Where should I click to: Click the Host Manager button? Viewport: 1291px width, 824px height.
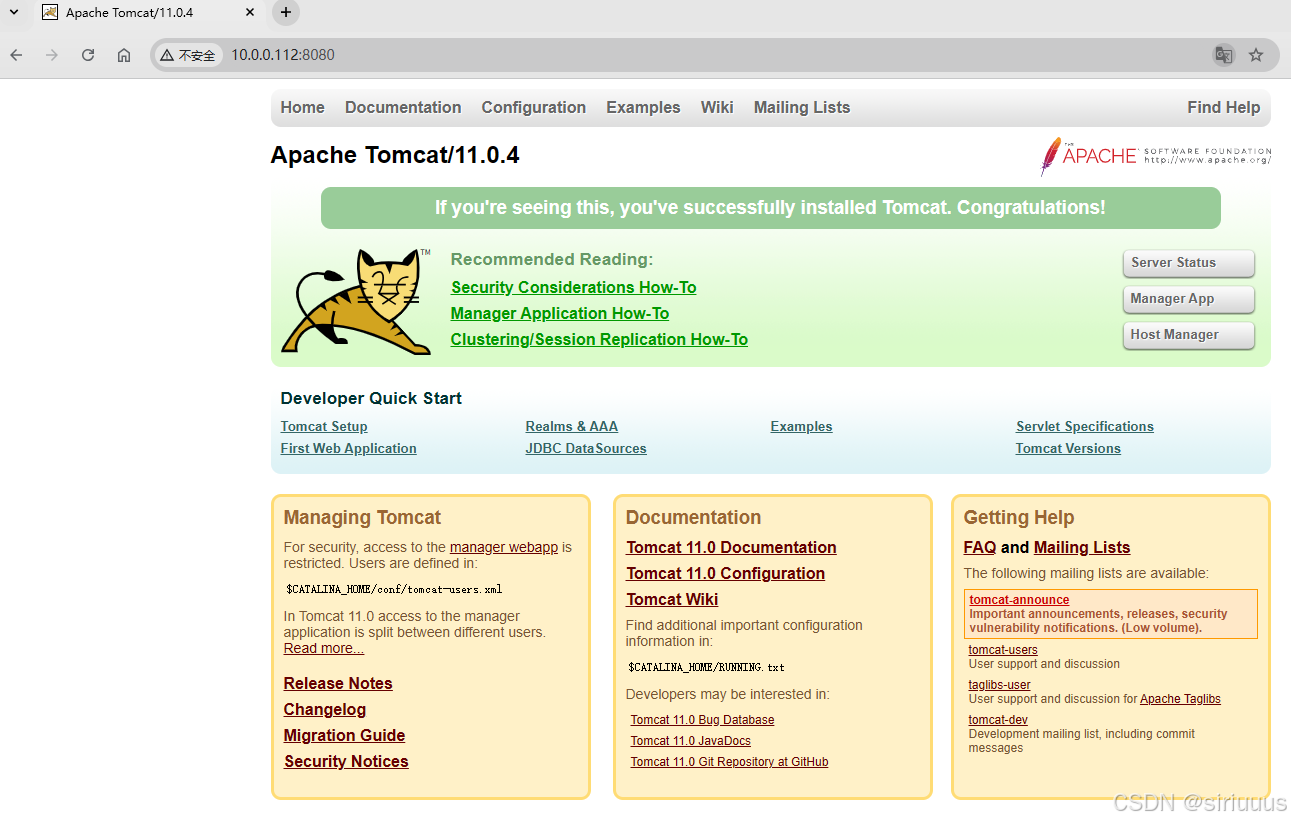(1188, 335)
